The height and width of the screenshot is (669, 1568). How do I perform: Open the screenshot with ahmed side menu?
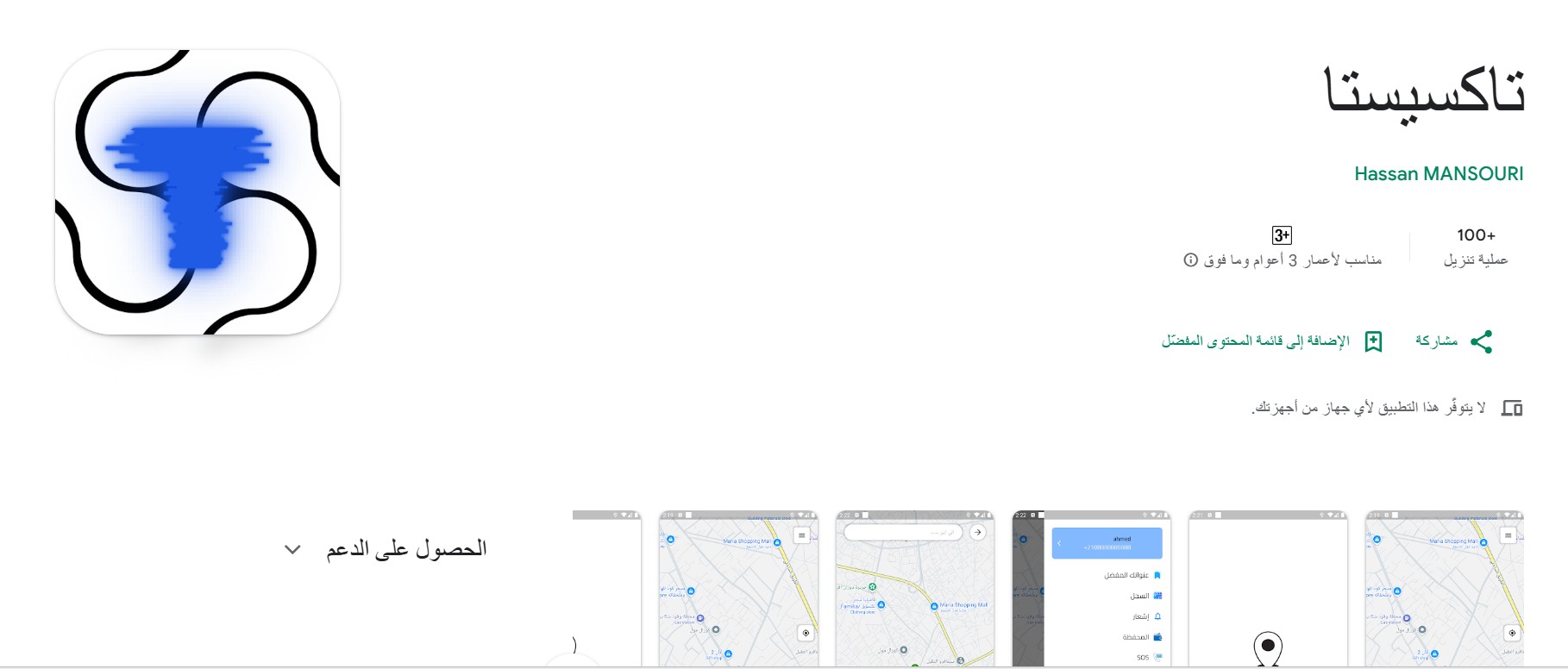1090,588
